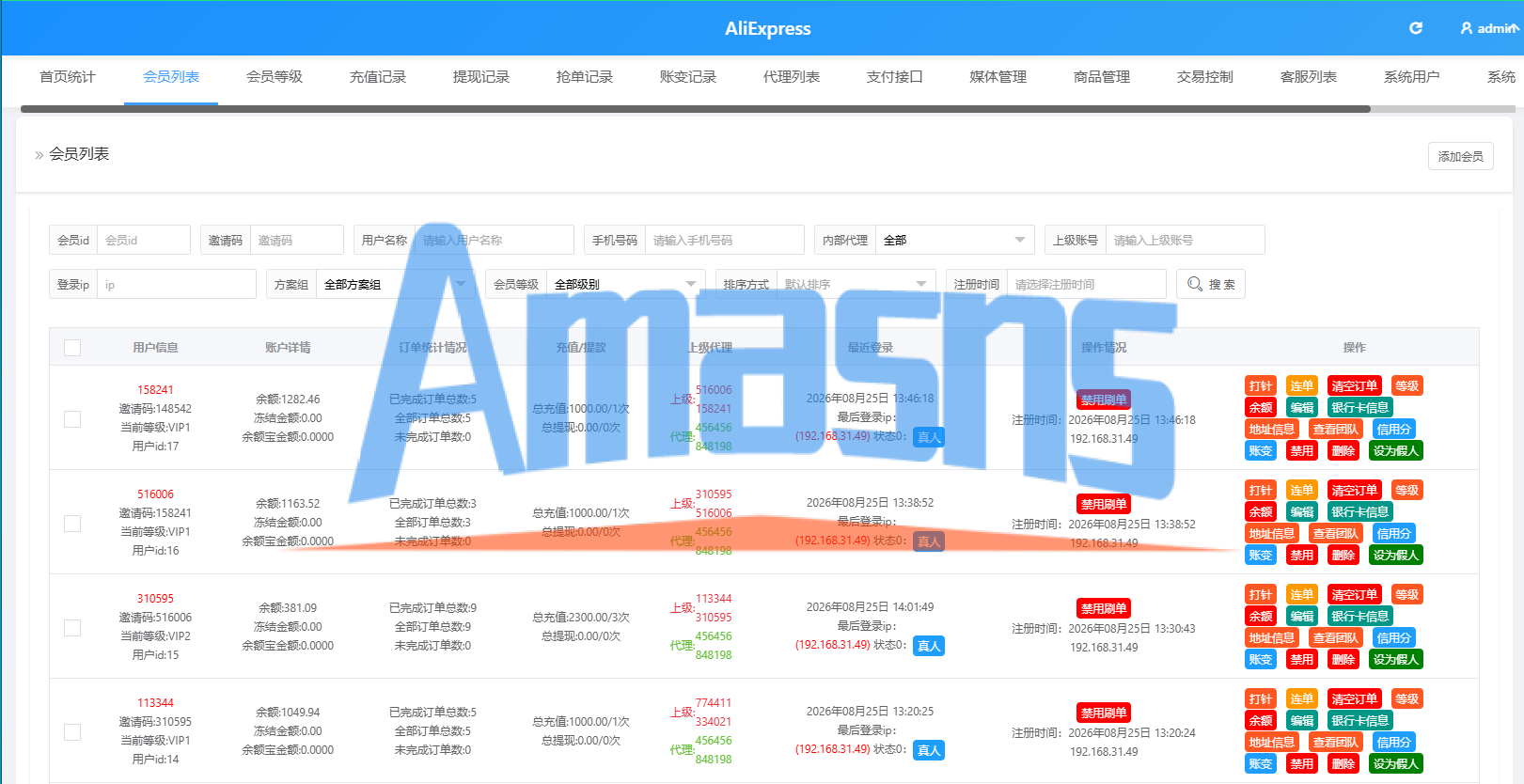This screenshot has width=1524, height=784.
Task: Expand the 排序方式 sort dropdown
Action: [856, 284]
